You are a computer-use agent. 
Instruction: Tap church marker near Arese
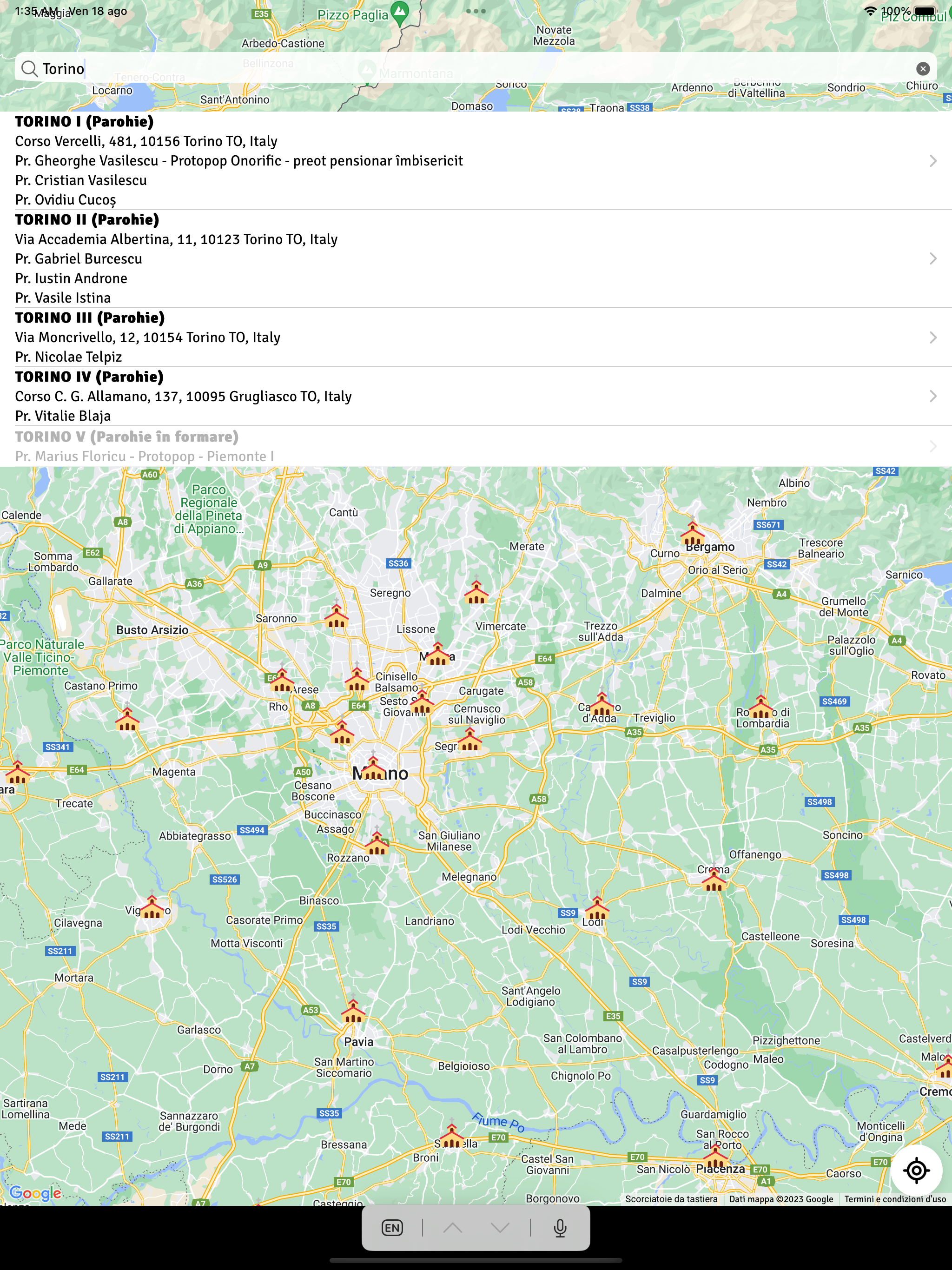(282, 679)
